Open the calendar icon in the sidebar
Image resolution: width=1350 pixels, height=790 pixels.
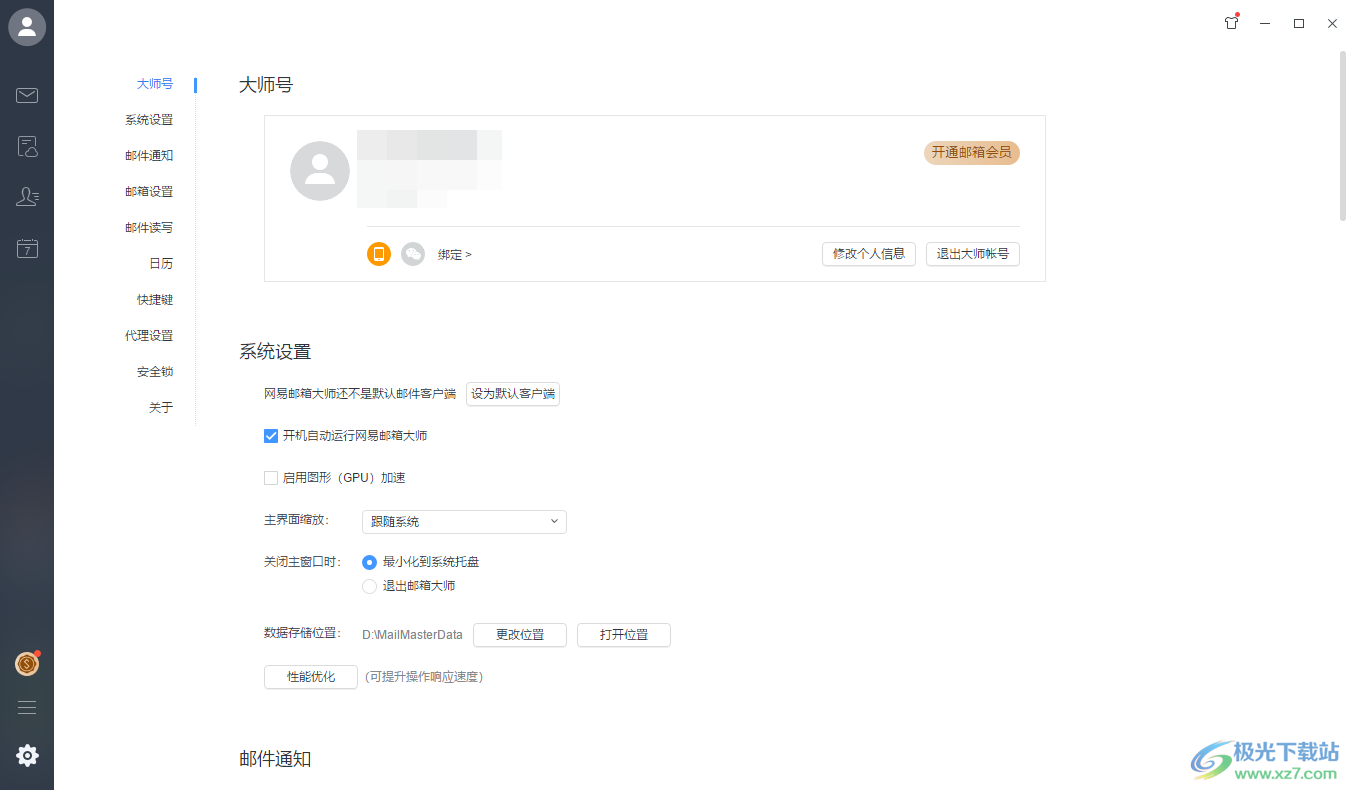tap(27, 248)
